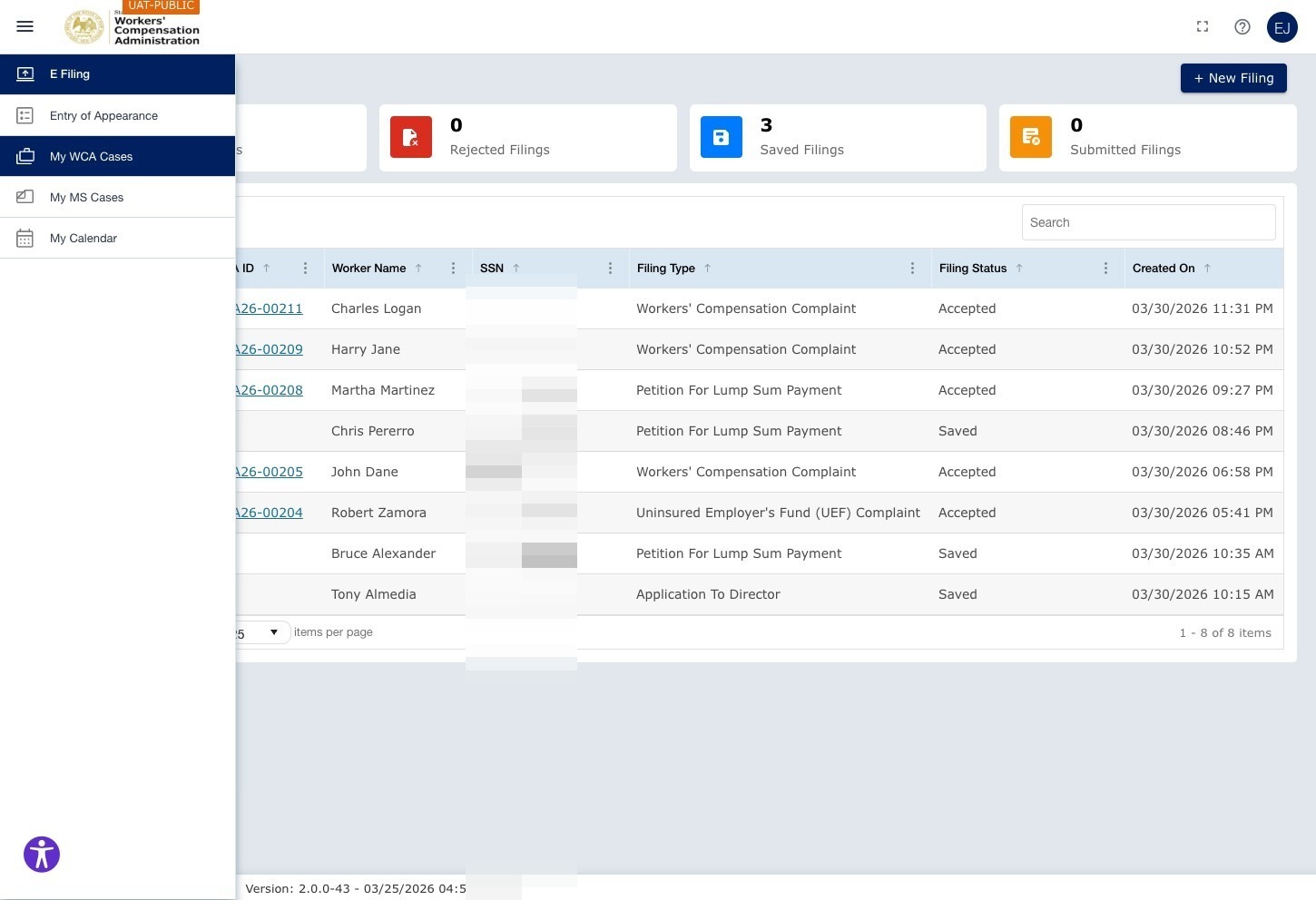This screenshot has width=1316, height=900.
Task: Click the red Rejected Filings icon
Action: pyautogui.click(x=411, y=137)
